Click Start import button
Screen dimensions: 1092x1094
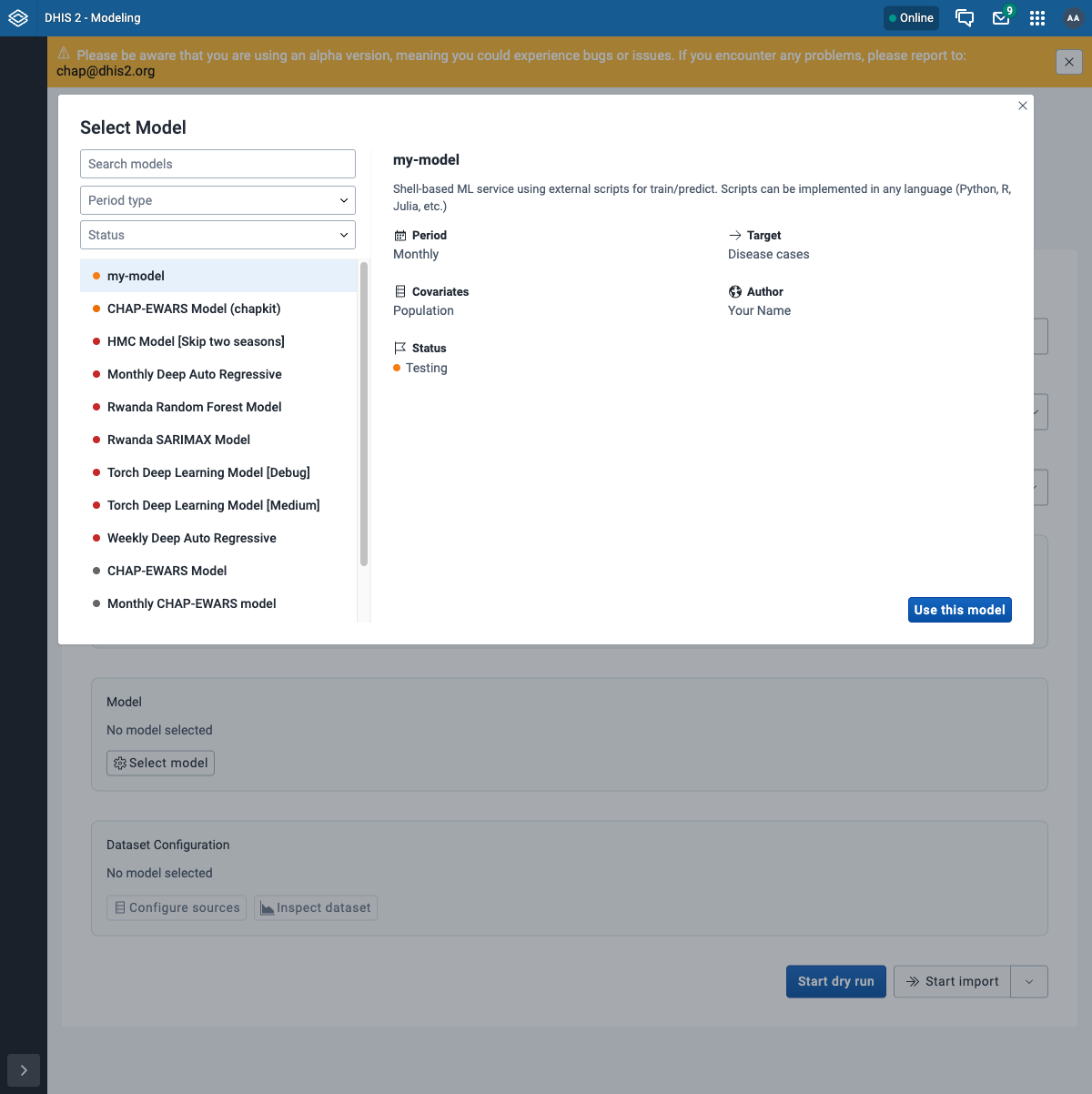coord(952,981)
